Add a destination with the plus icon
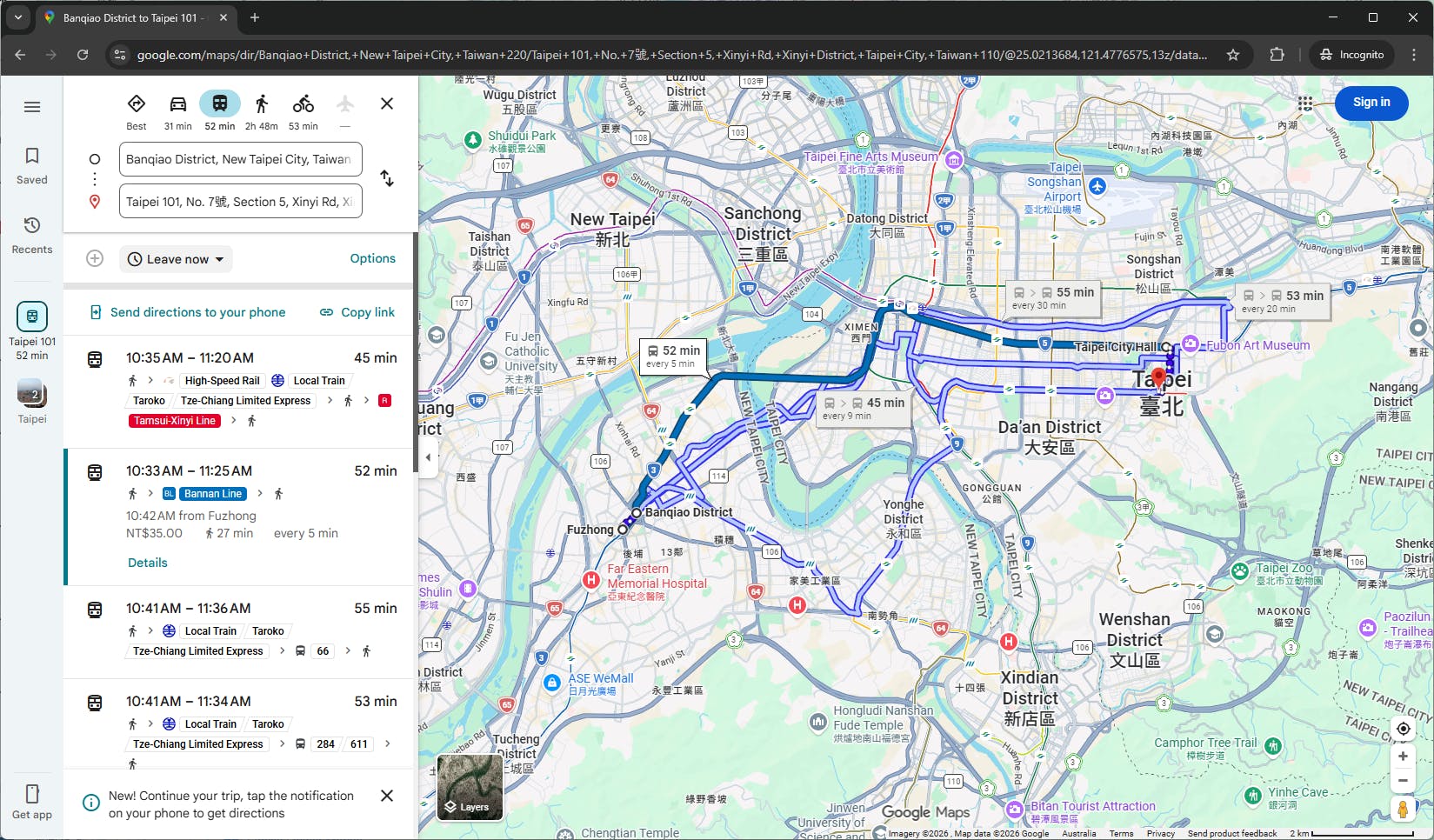 [x=95, y=258]
